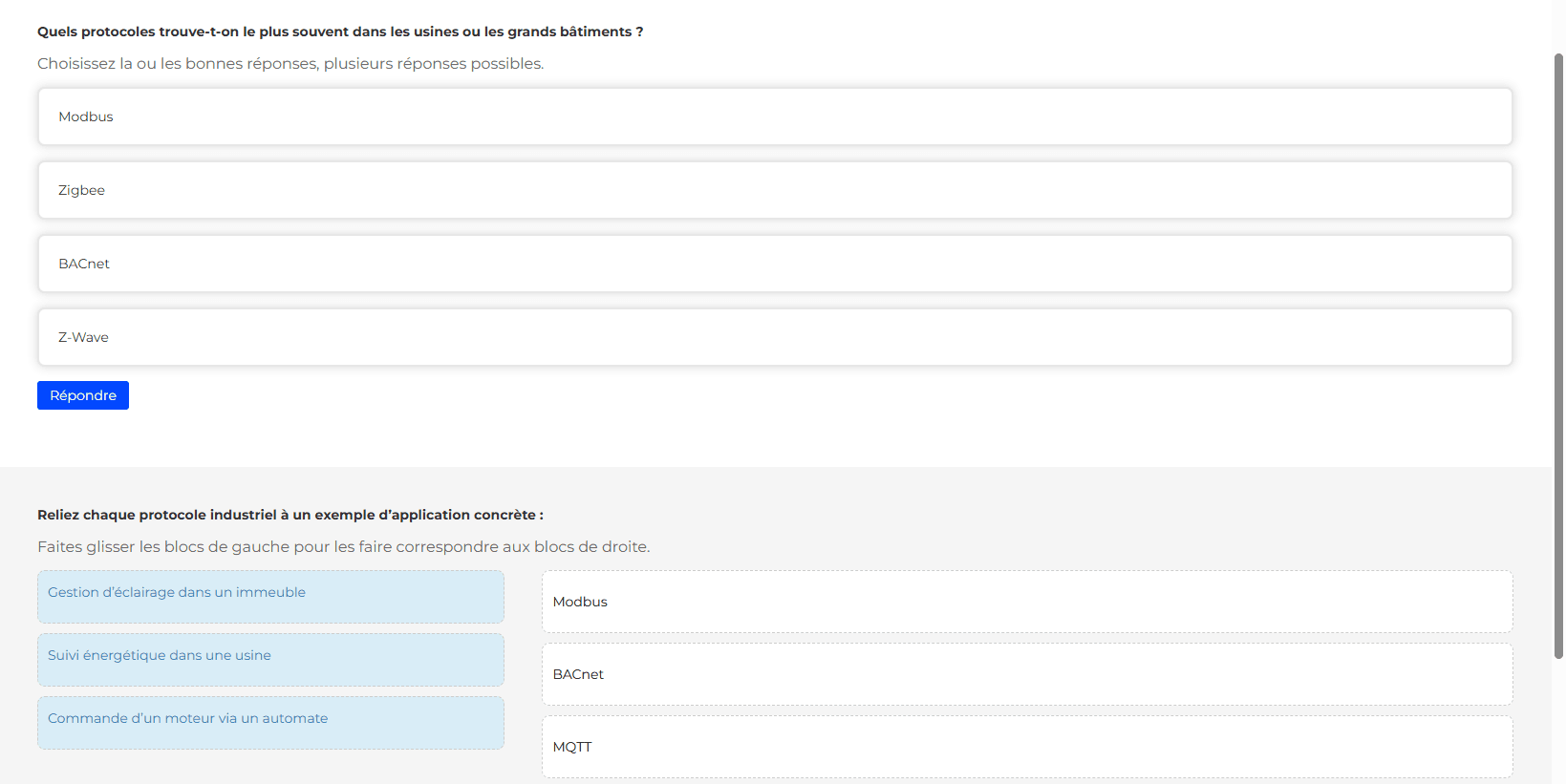The height and width of the screenshot is (784, 1566).
Task: Click the scrollbar track below the thumb
Action: (x=1558, y=726)
